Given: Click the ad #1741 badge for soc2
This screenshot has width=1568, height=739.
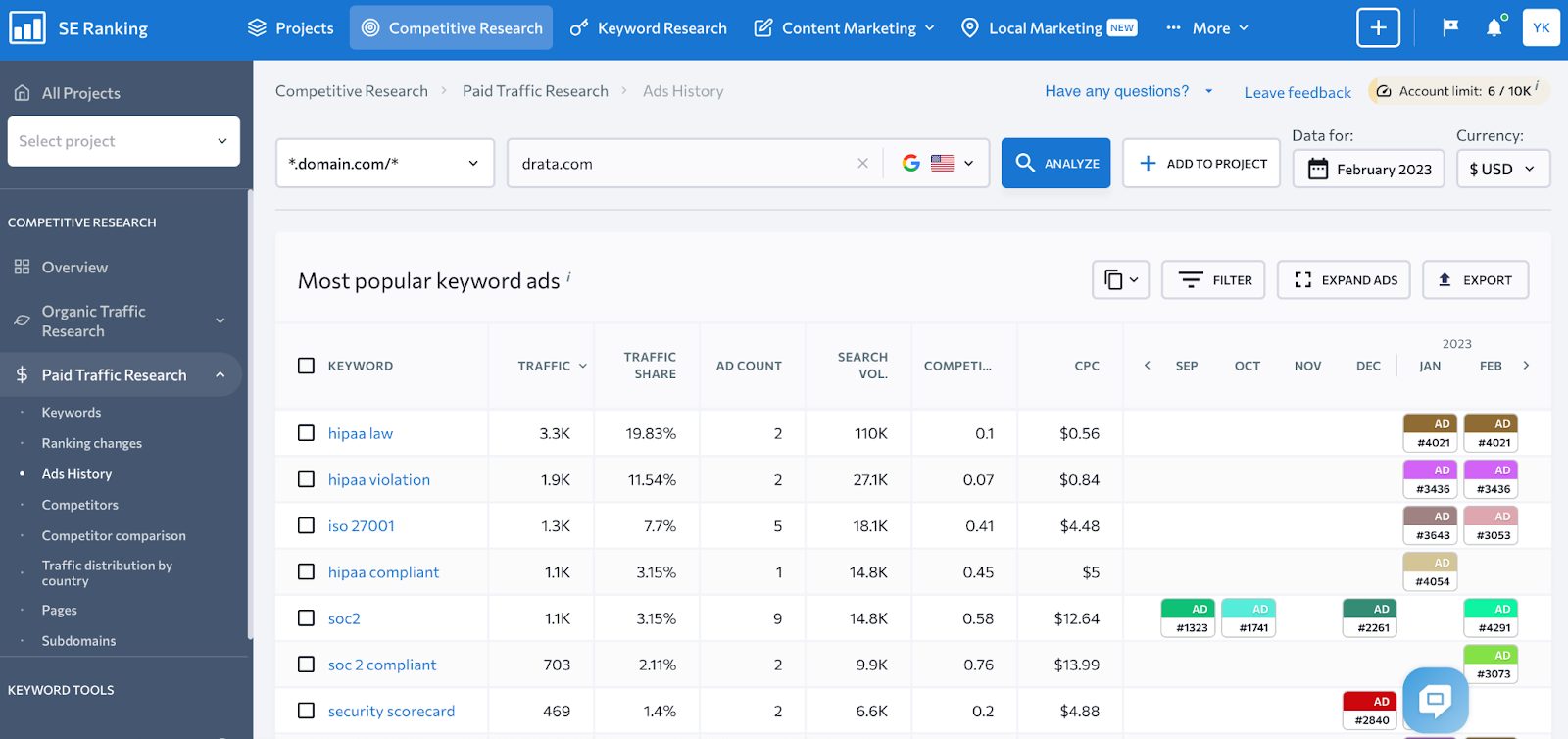Looking at the screenshot, I should 1249,618.
